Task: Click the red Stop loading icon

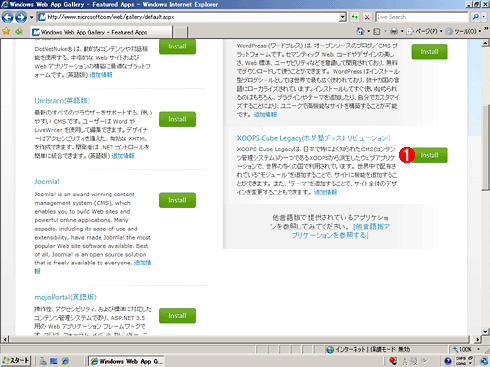Action: (367, 17)
